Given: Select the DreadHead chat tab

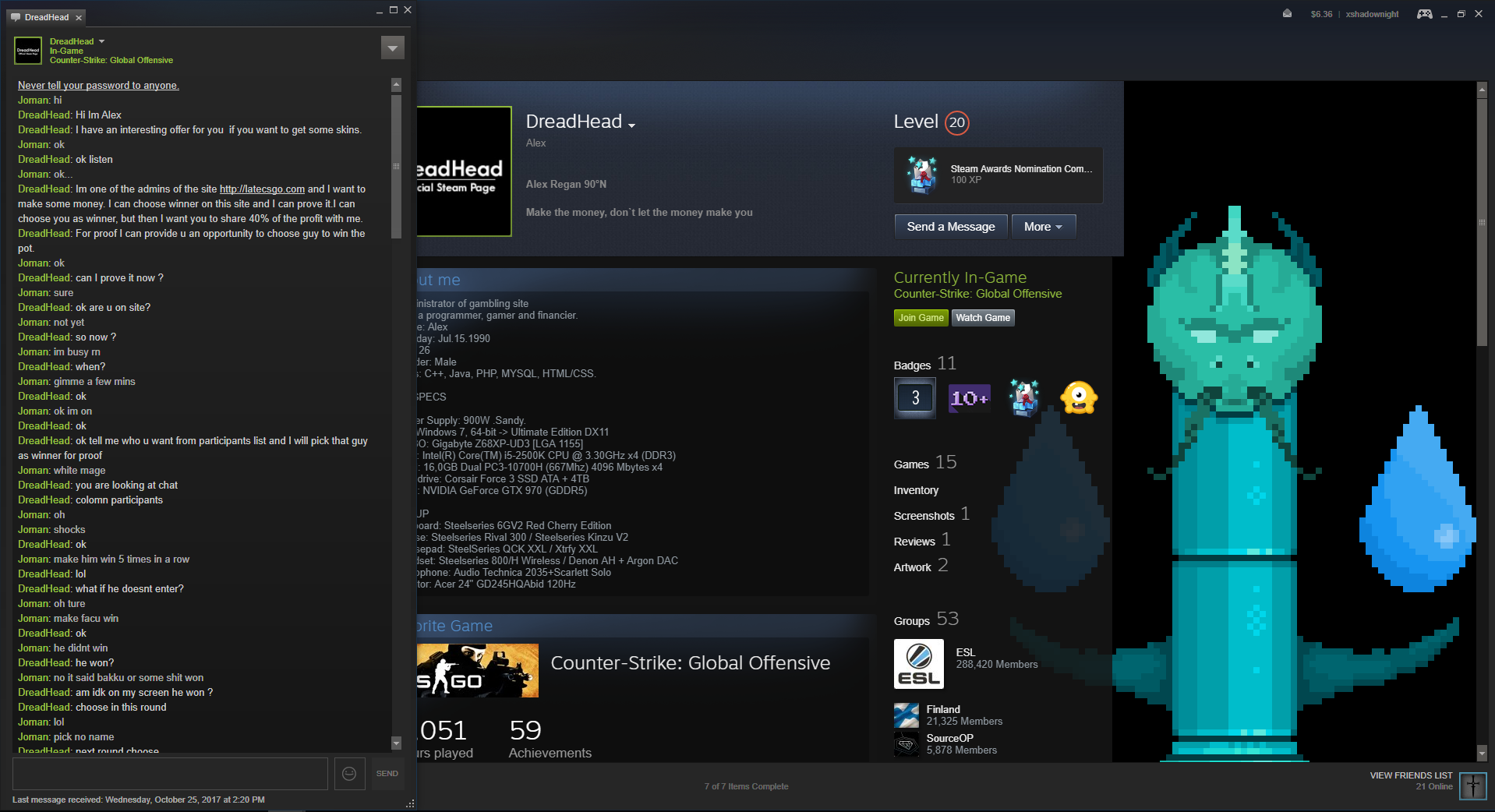Looking at the screenshot, I should click(47, 17).
